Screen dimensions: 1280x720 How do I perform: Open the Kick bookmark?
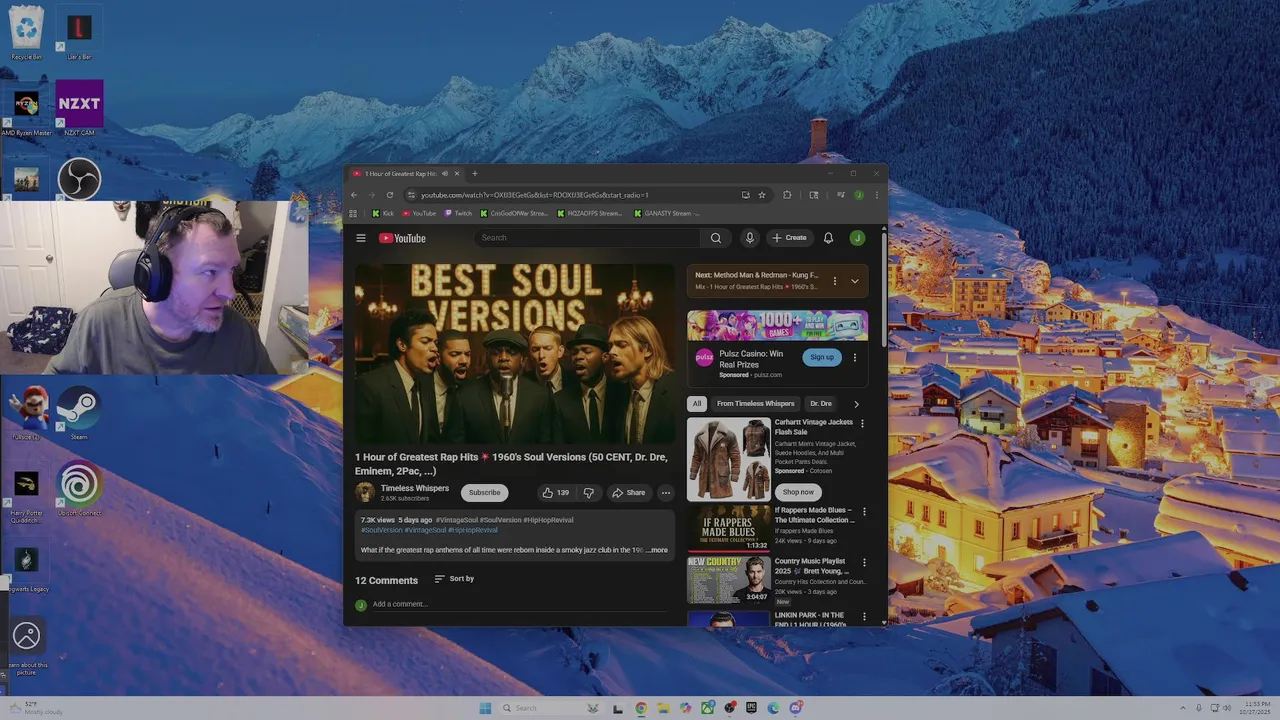point(383,213)
